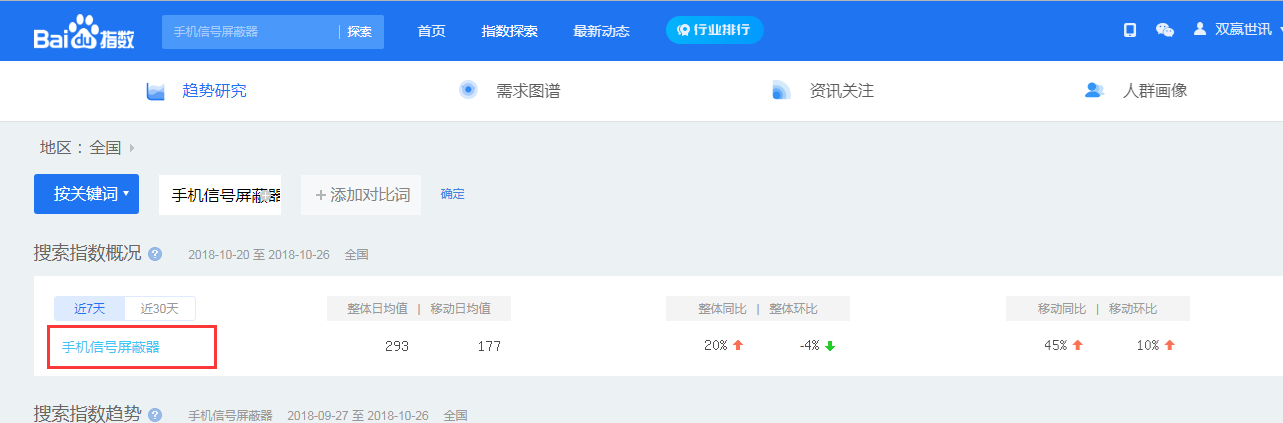This screenshot has width=1283, height=423.
Task: Open the 按关键词 dropdown
Action: [86, 194]
